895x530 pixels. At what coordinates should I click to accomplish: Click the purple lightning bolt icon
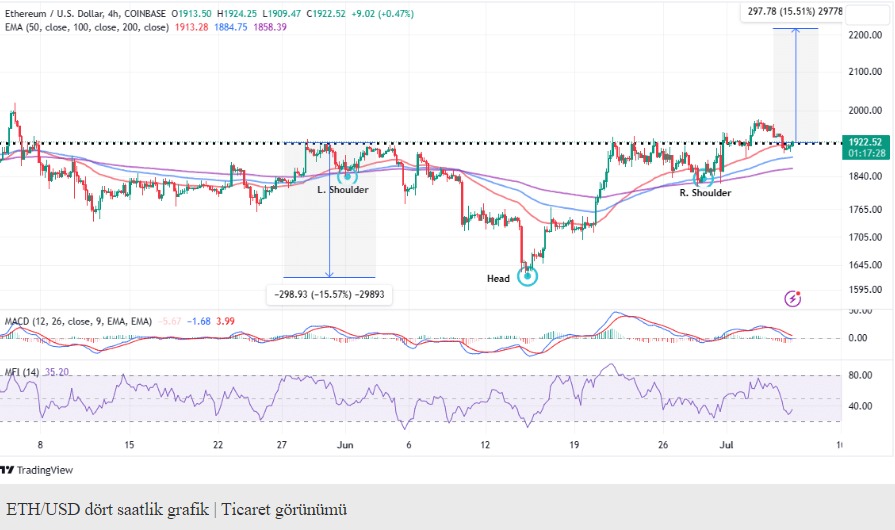[792, 298]
